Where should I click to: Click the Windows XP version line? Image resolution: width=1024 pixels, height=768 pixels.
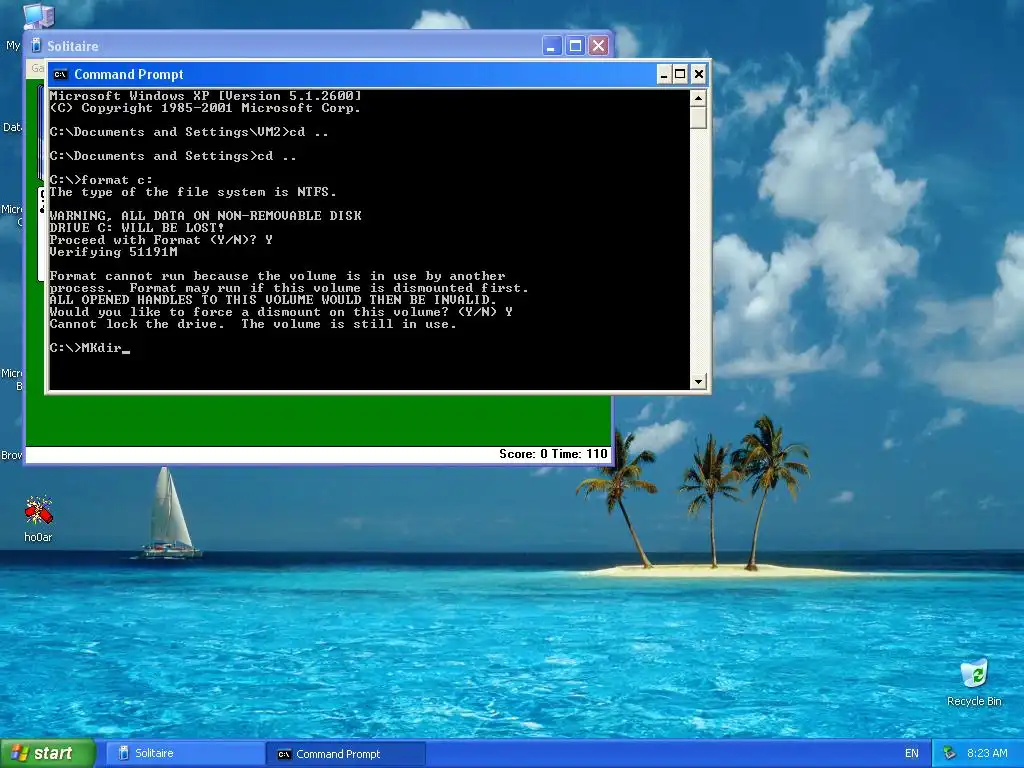pos(206,96)
